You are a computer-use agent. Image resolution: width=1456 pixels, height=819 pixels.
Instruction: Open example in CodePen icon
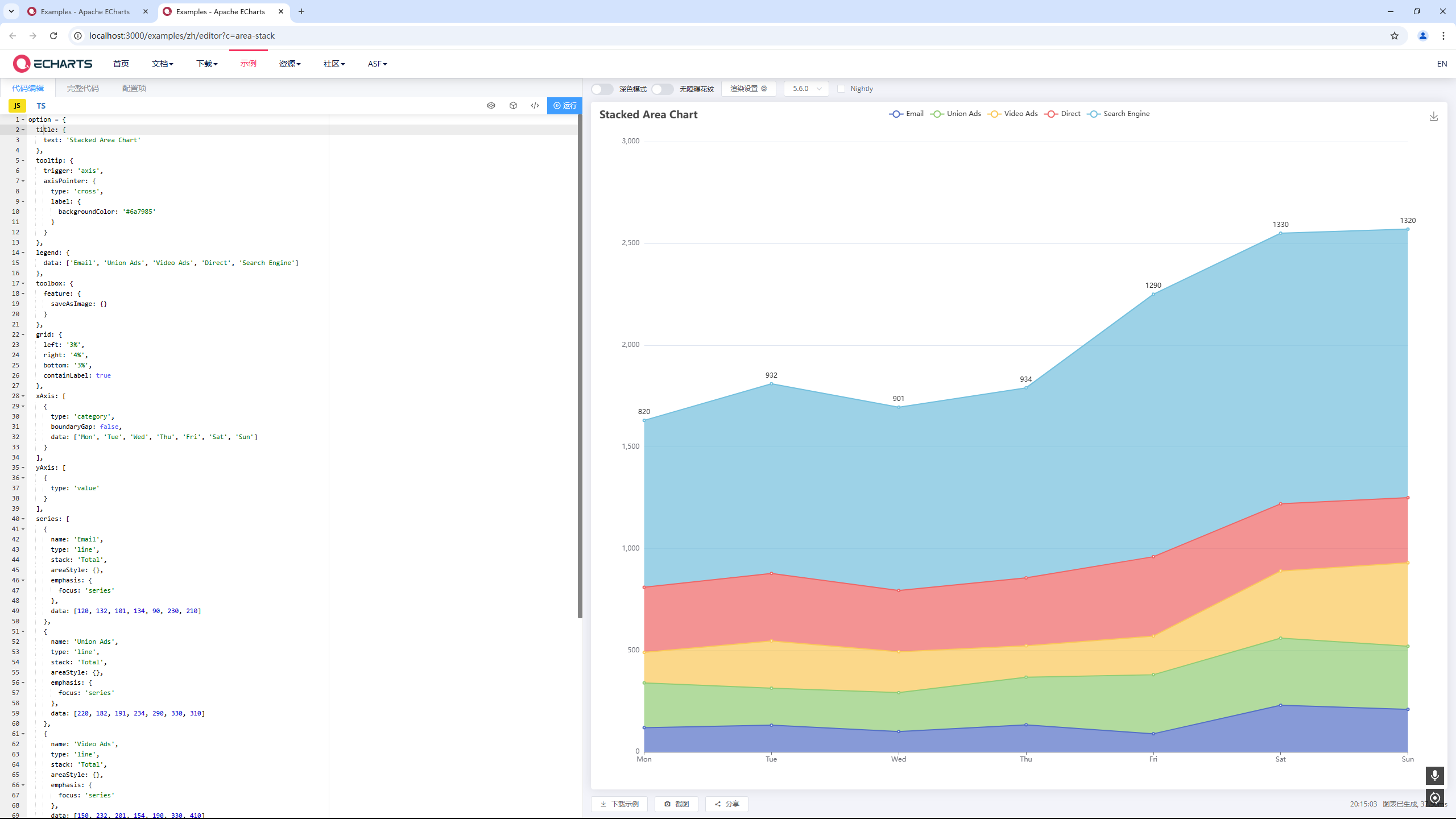tap(491, 105)
